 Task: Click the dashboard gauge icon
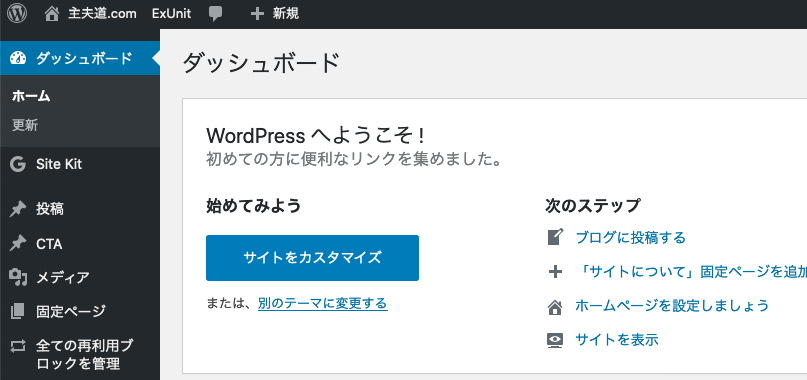17,58
